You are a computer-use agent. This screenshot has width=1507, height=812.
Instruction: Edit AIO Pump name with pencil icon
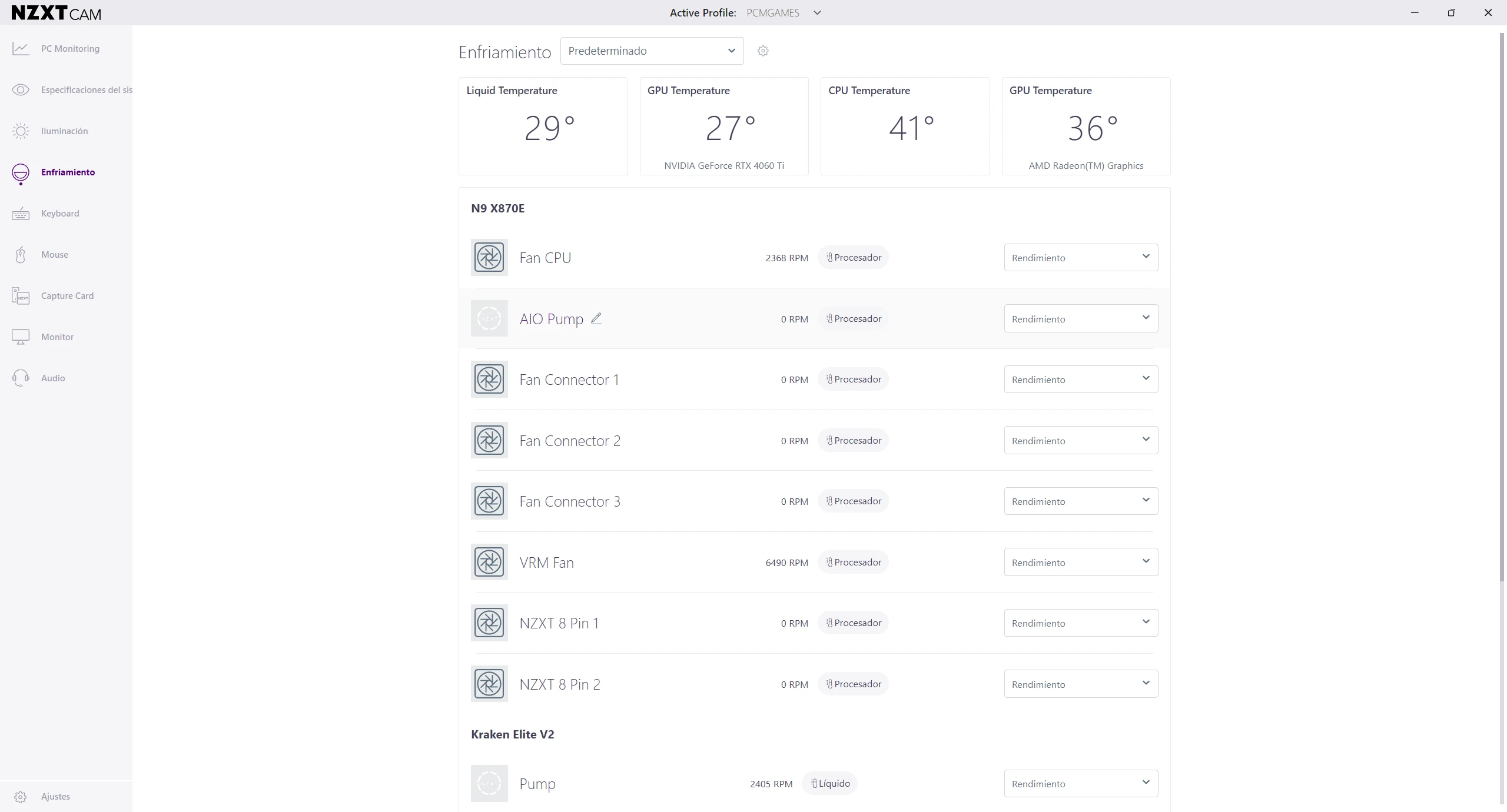click(x=596, y=318)
